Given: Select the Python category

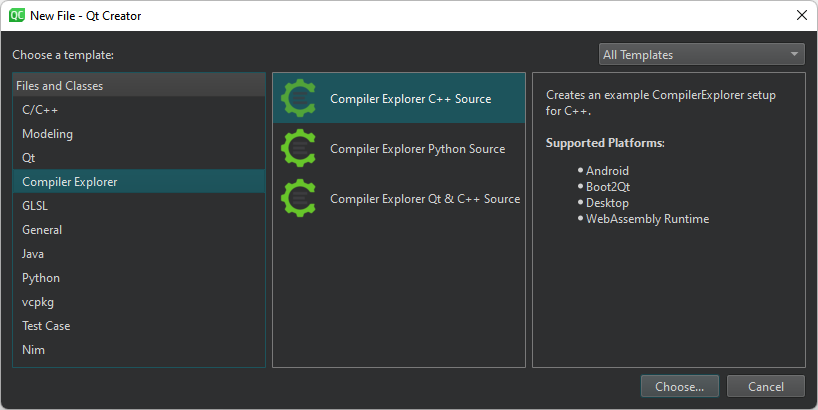Looking at the screenshot, I should pos(41,278).
